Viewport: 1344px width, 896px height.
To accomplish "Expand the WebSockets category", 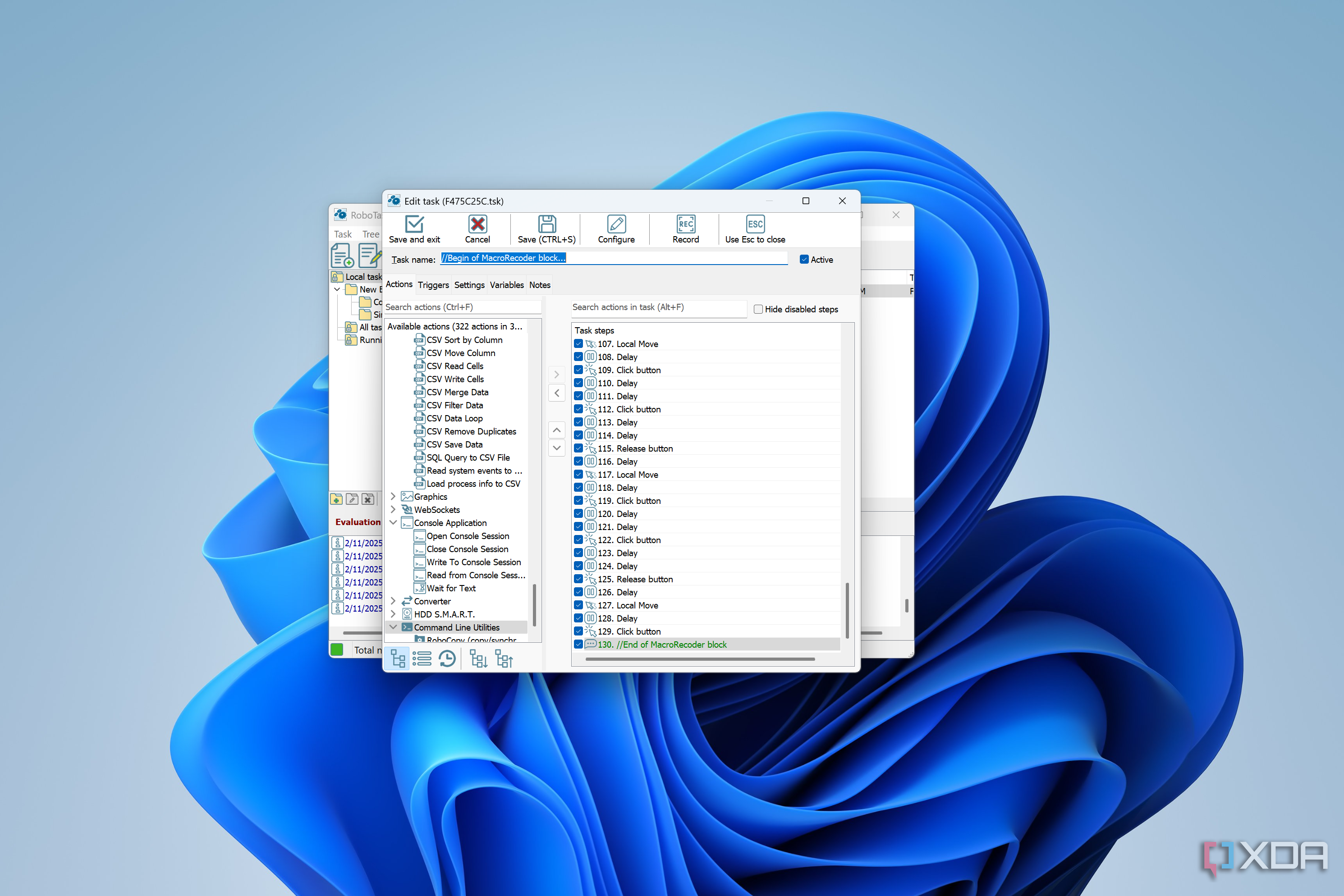I will [x=393, y=510].
